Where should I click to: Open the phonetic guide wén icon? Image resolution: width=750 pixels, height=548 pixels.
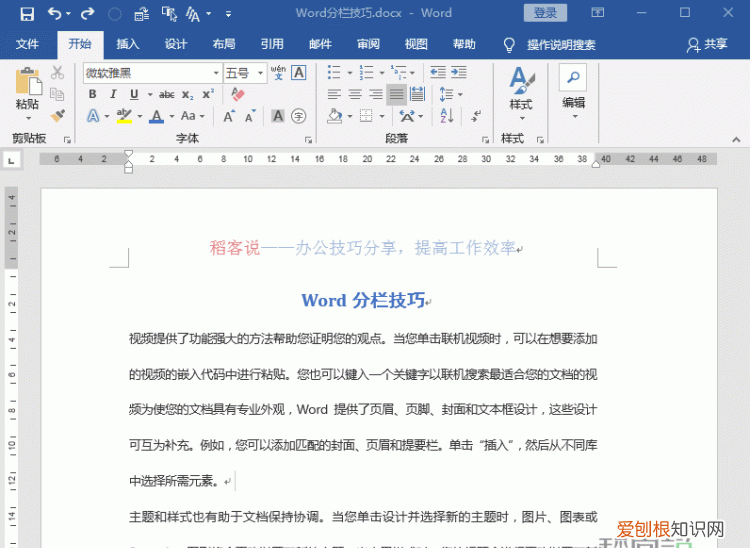278,73
